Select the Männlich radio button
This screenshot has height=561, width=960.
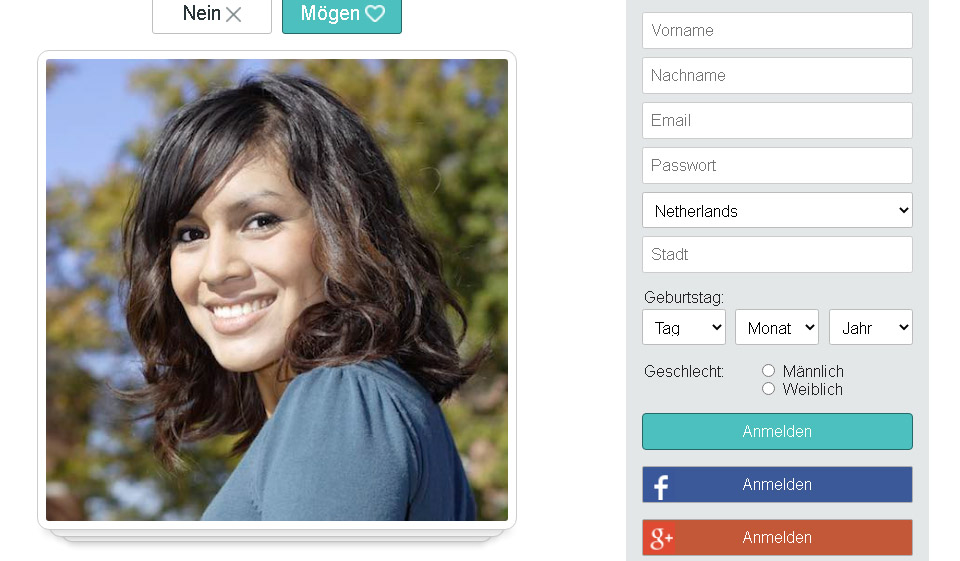(x=768, y=371)
